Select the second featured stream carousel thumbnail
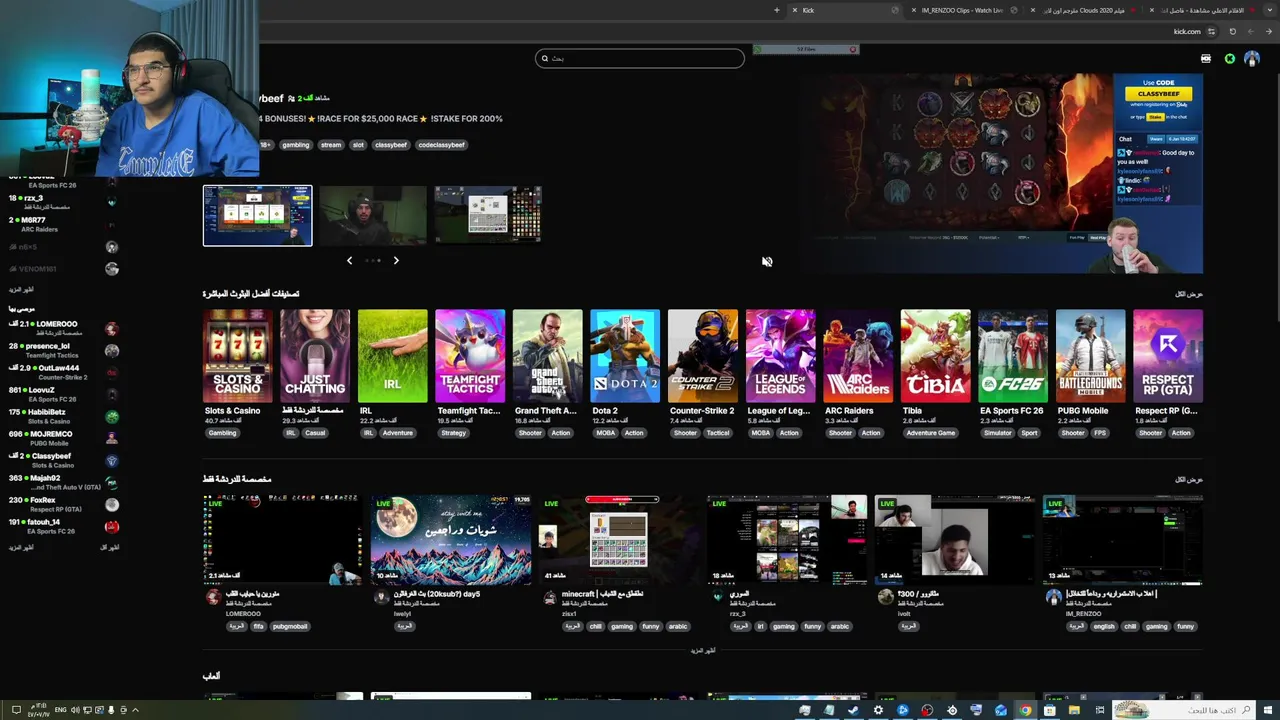The width and height of the screenshot is (1280, 720). tap(373, 215)
